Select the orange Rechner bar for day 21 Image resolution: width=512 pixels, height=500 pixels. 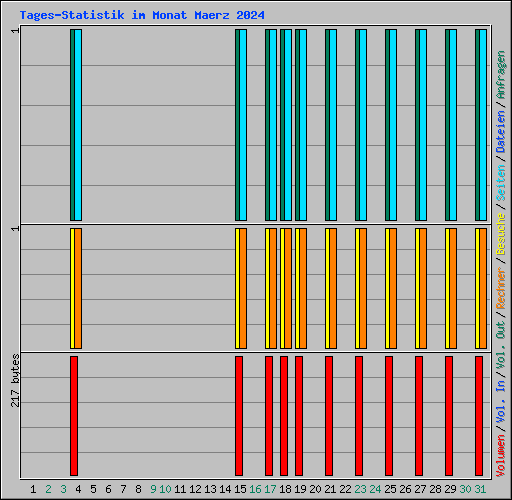click(333, 289)
